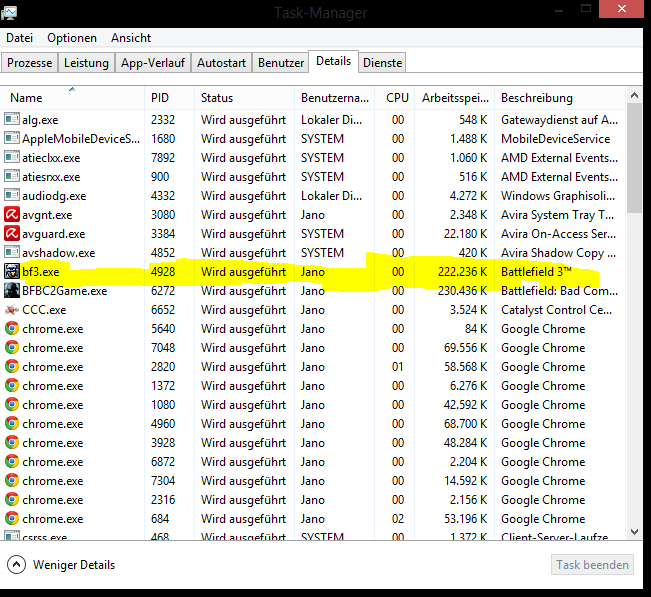Switch to the Benutzer tab

click(x=281, y=63)
